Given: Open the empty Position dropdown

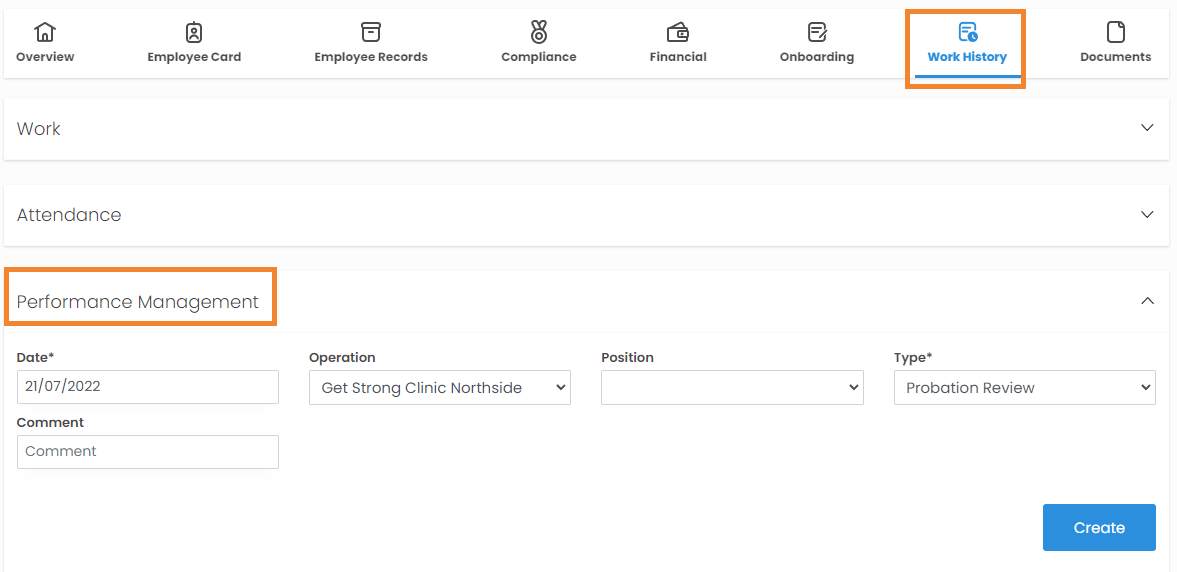Looking at the screenshot, I should 732,388.
